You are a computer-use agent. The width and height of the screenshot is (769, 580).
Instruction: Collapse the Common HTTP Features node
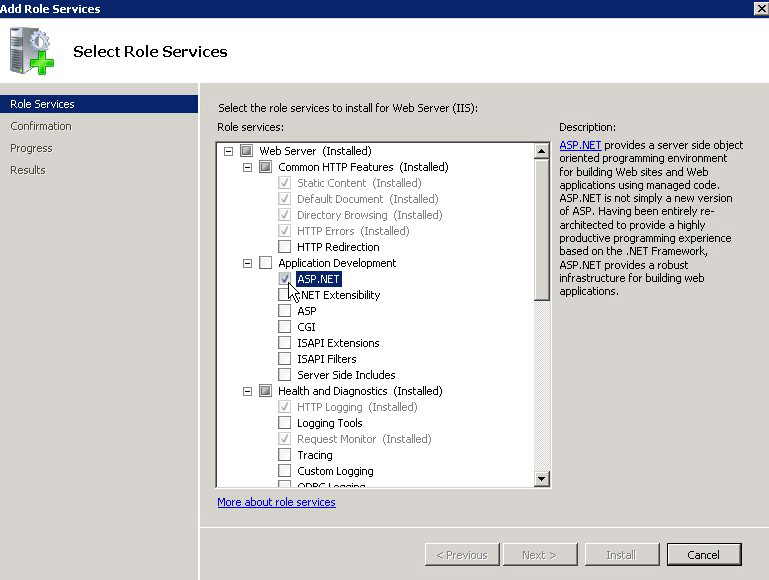pos(247,167)
